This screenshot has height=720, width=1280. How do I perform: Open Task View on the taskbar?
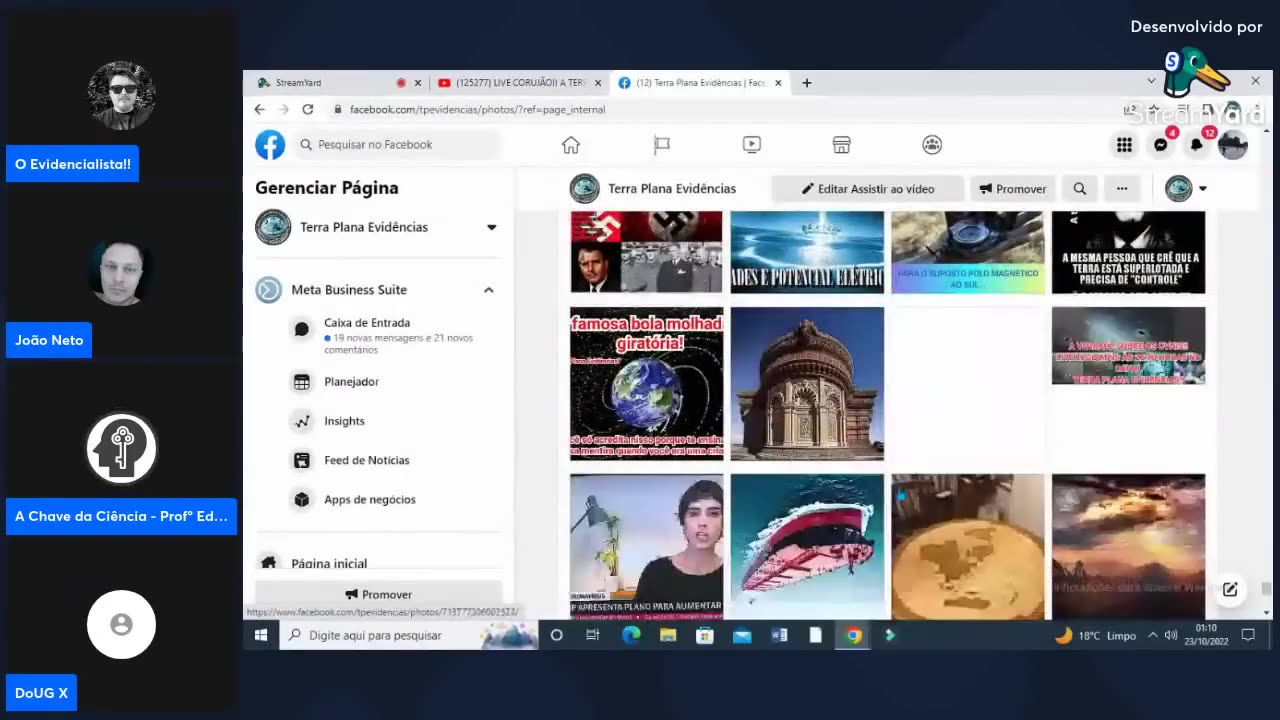coord(593,635)
